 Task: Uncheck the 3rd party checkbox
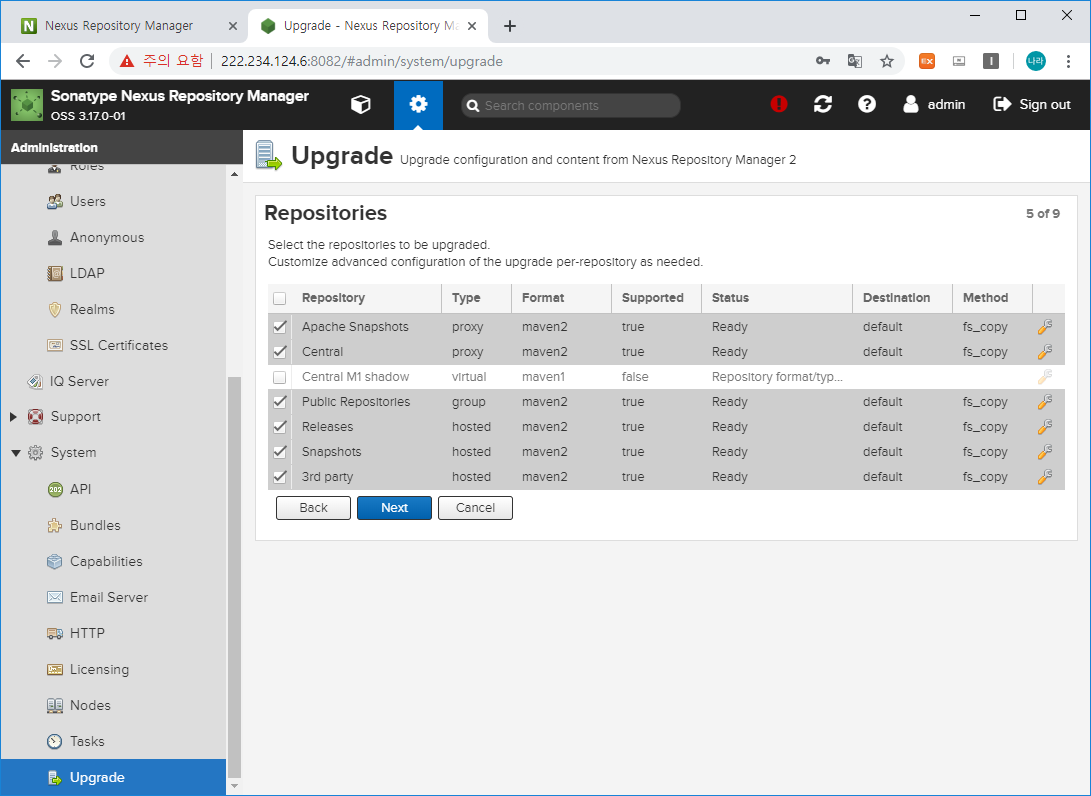280,477
